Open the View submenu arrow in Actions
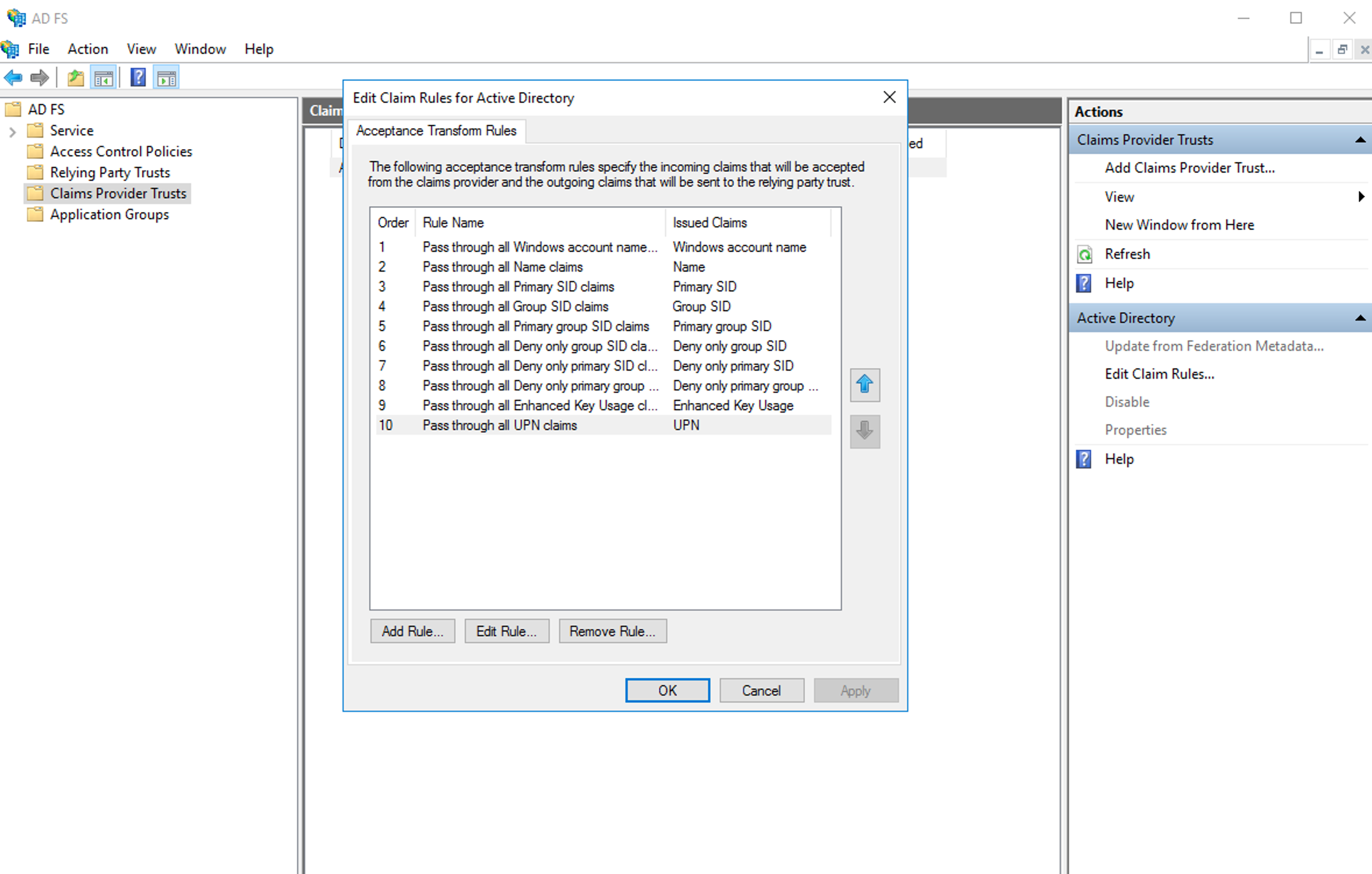The height and width of the screenshot is (874, 1372). coord(1361,197)
